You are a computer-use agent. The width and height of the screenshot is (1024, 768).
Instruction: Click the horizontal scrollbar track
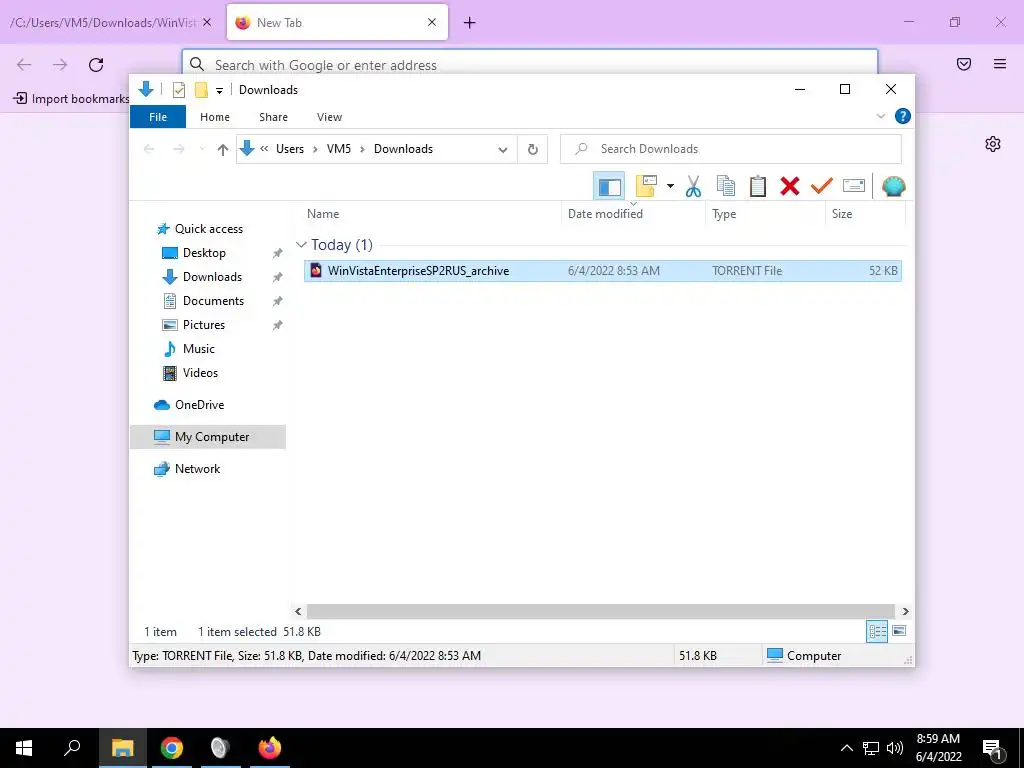point(600,611)
